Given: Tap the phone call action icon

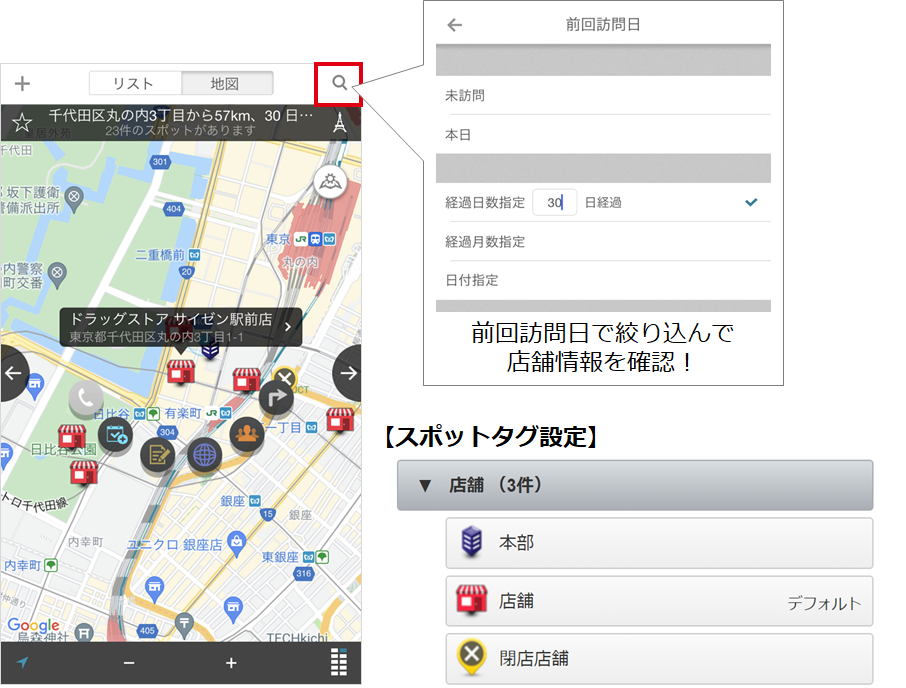Looking at the screenshot, I should [x=86, y=398].
